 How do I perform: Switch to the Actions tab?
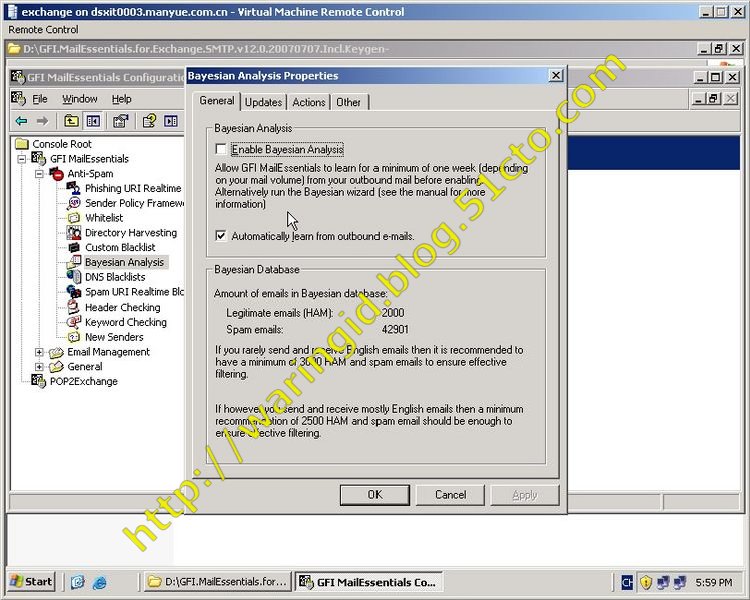click(x=308, y=102)
